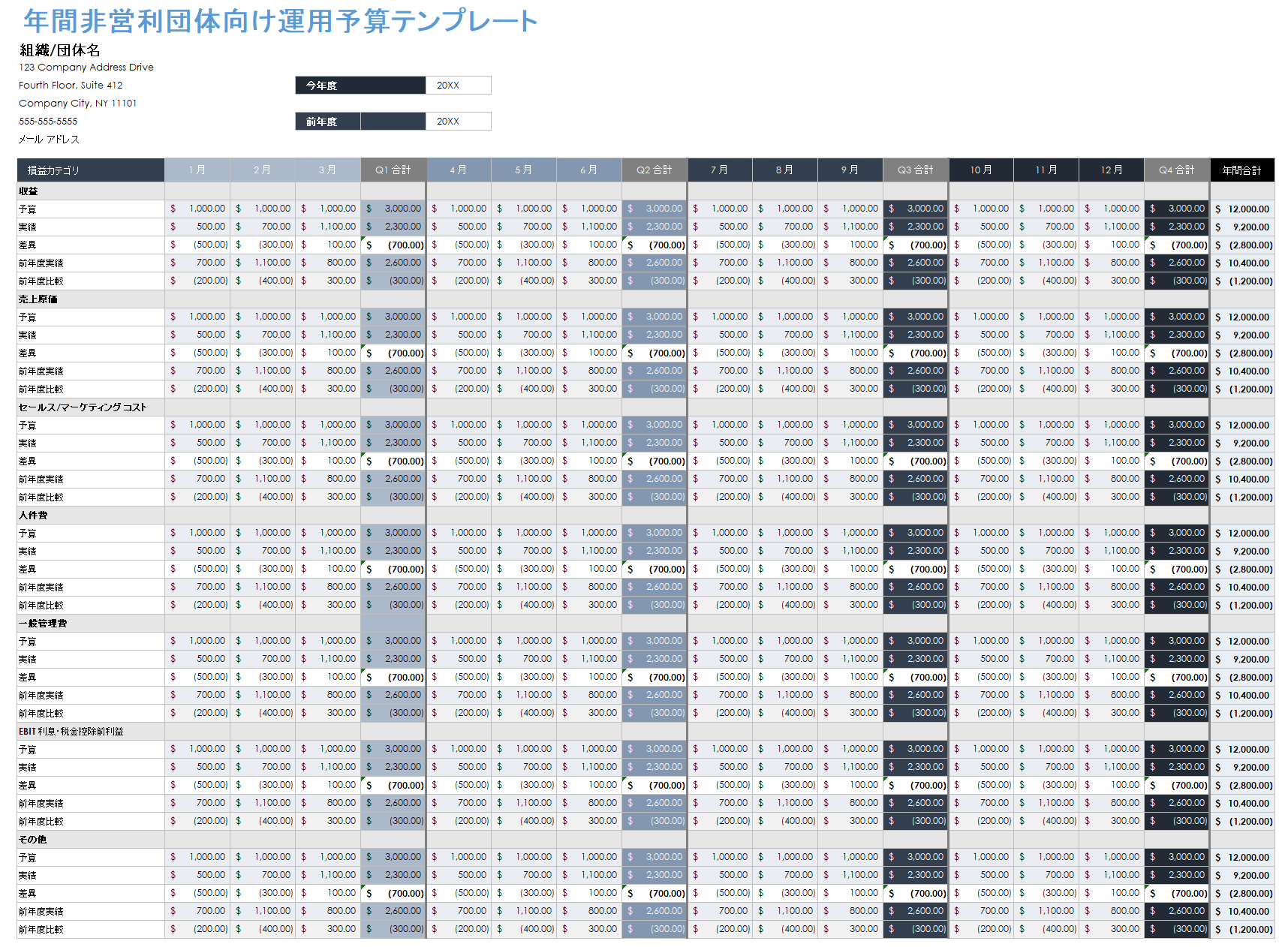Viewport: 1288px width, 947px height.
Task: Select 収益 予算 年間合計 cell 12,000.00
Action: pos(1242,209)
